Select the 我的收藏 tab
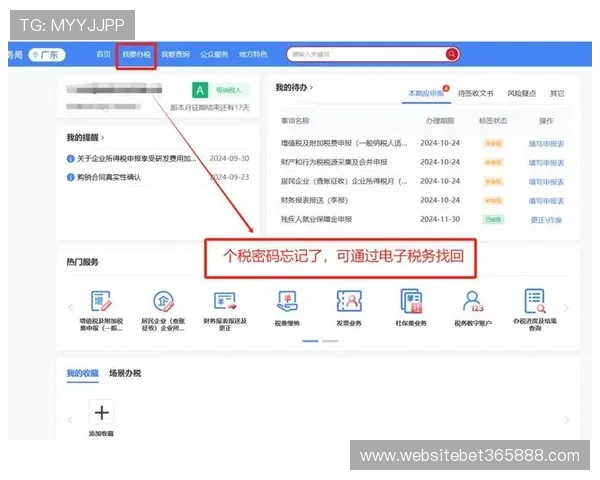Viewport: 600px width, 480px height. click(x=83, y=373)
